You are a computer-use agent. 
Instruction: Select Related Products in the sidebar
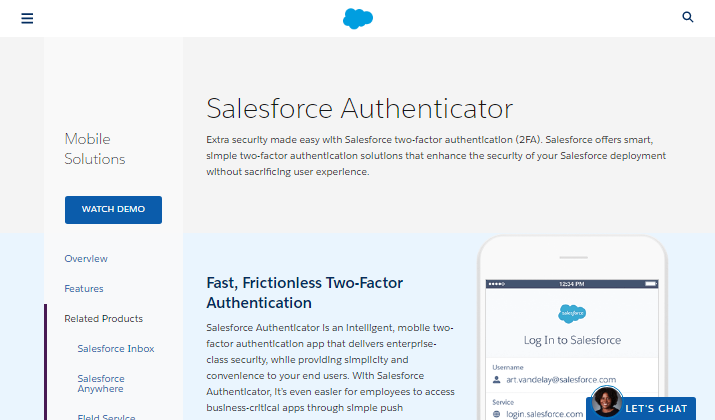[x=104, y=319]
